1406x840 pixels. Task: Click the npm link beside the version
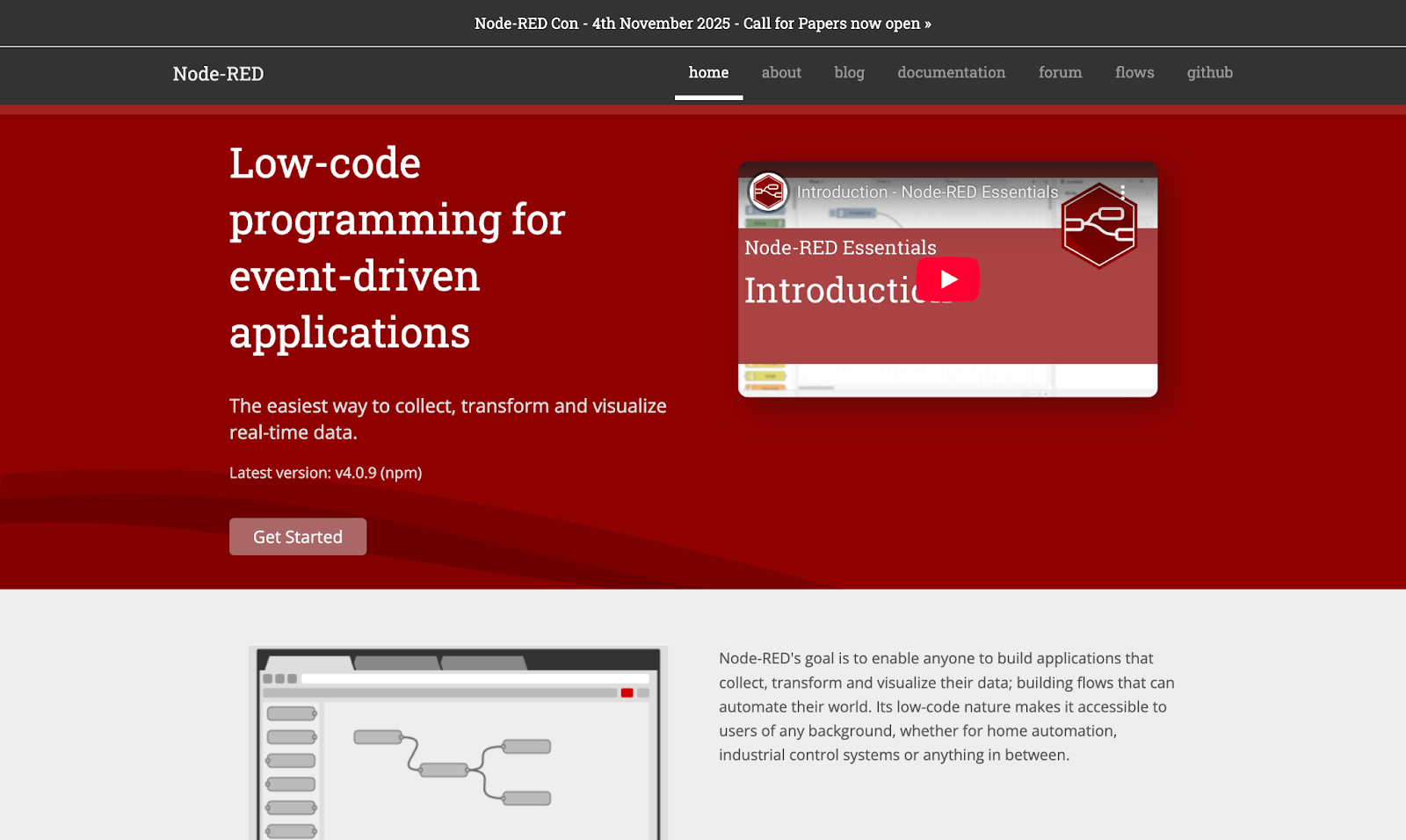point(401,473)
